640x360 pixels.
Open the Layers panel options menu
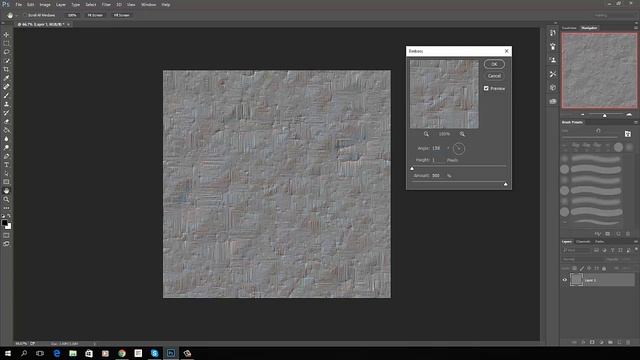click(636, 242)
